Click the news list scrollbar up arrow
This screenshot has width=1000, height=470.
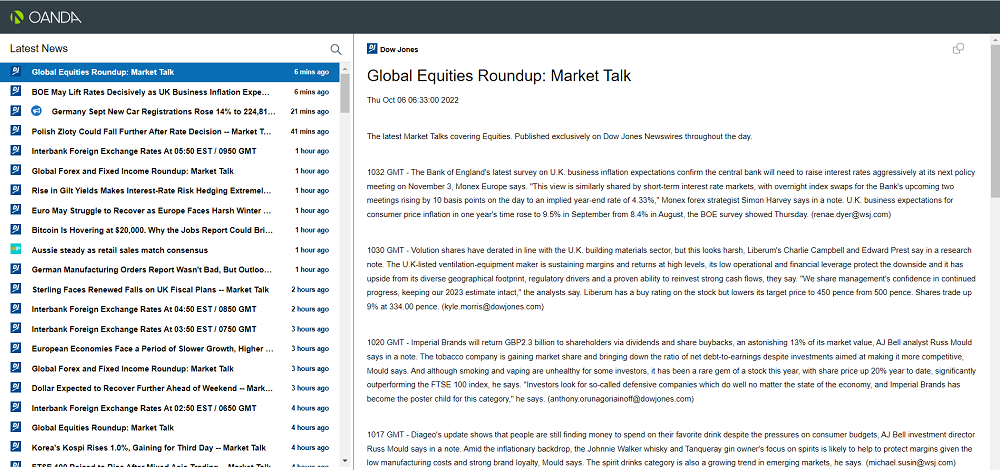click(345, 68)
